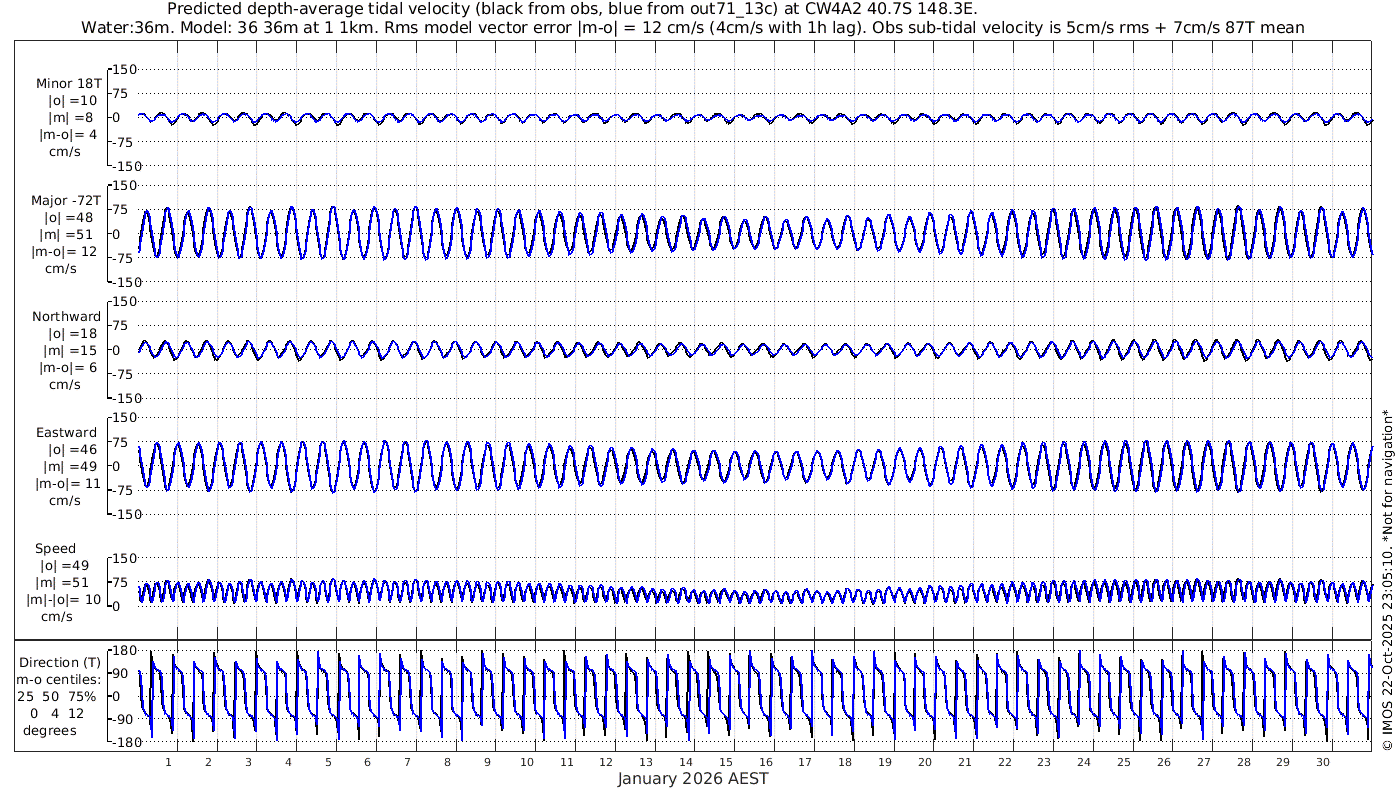Click the -90 tick on the Direction axis
1400x800 pixels.
(x=122, y=719)
